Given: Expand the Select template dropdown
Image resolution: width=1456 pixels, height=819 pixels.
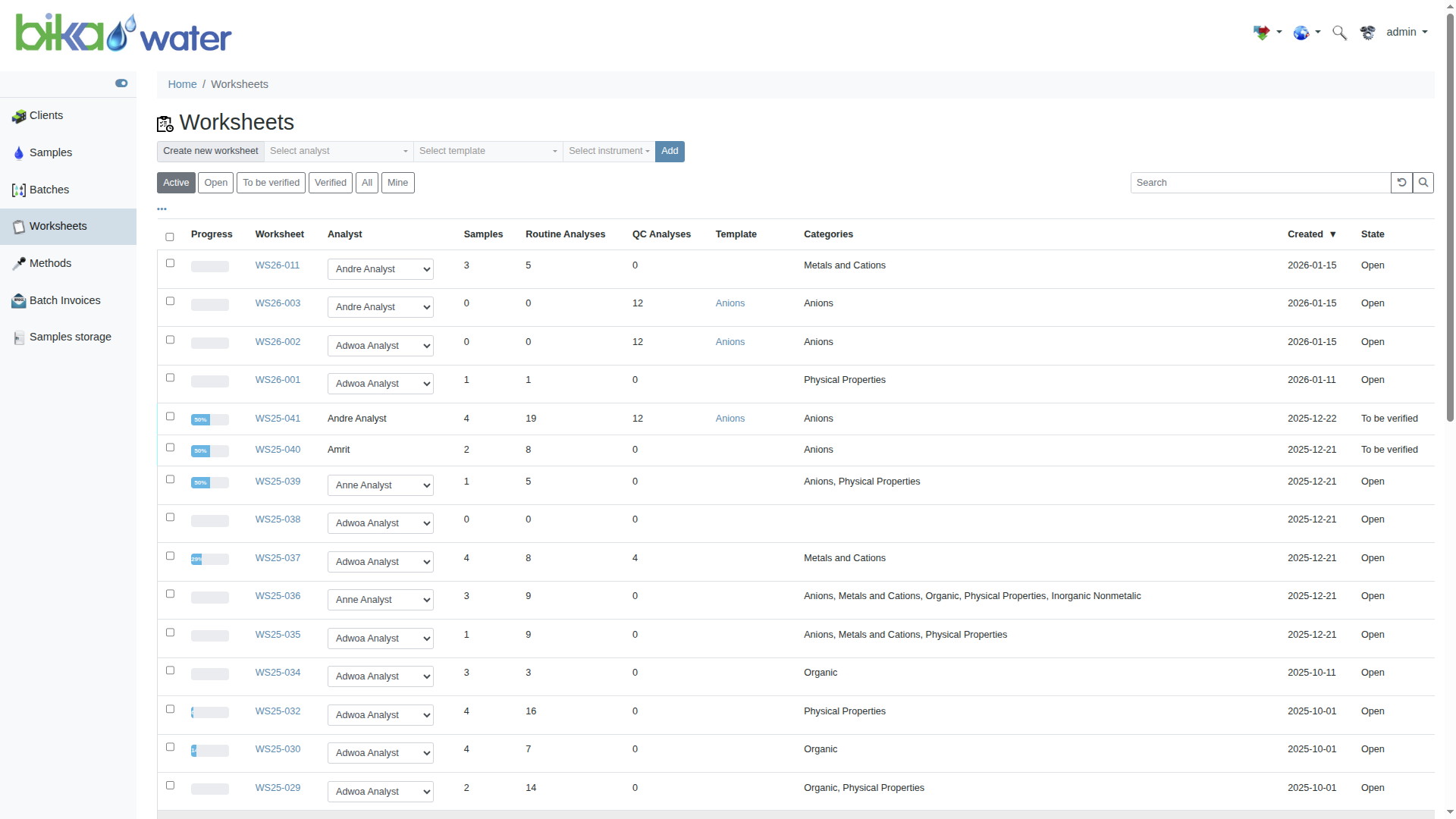Looking at the screenshot, I should point(488,152).
